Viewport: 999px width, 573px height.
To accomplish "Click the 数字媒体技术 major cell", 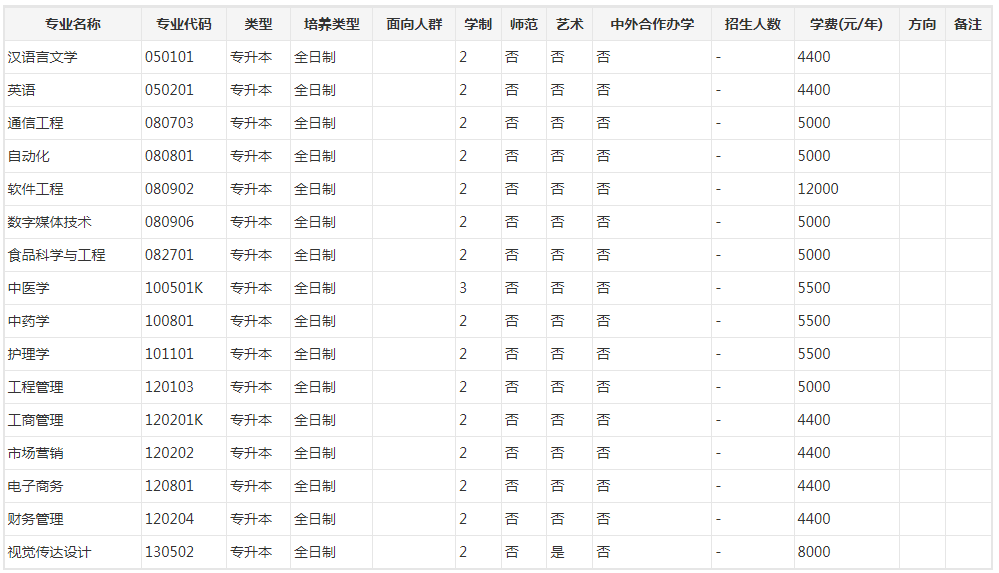I will coord(49,222).
